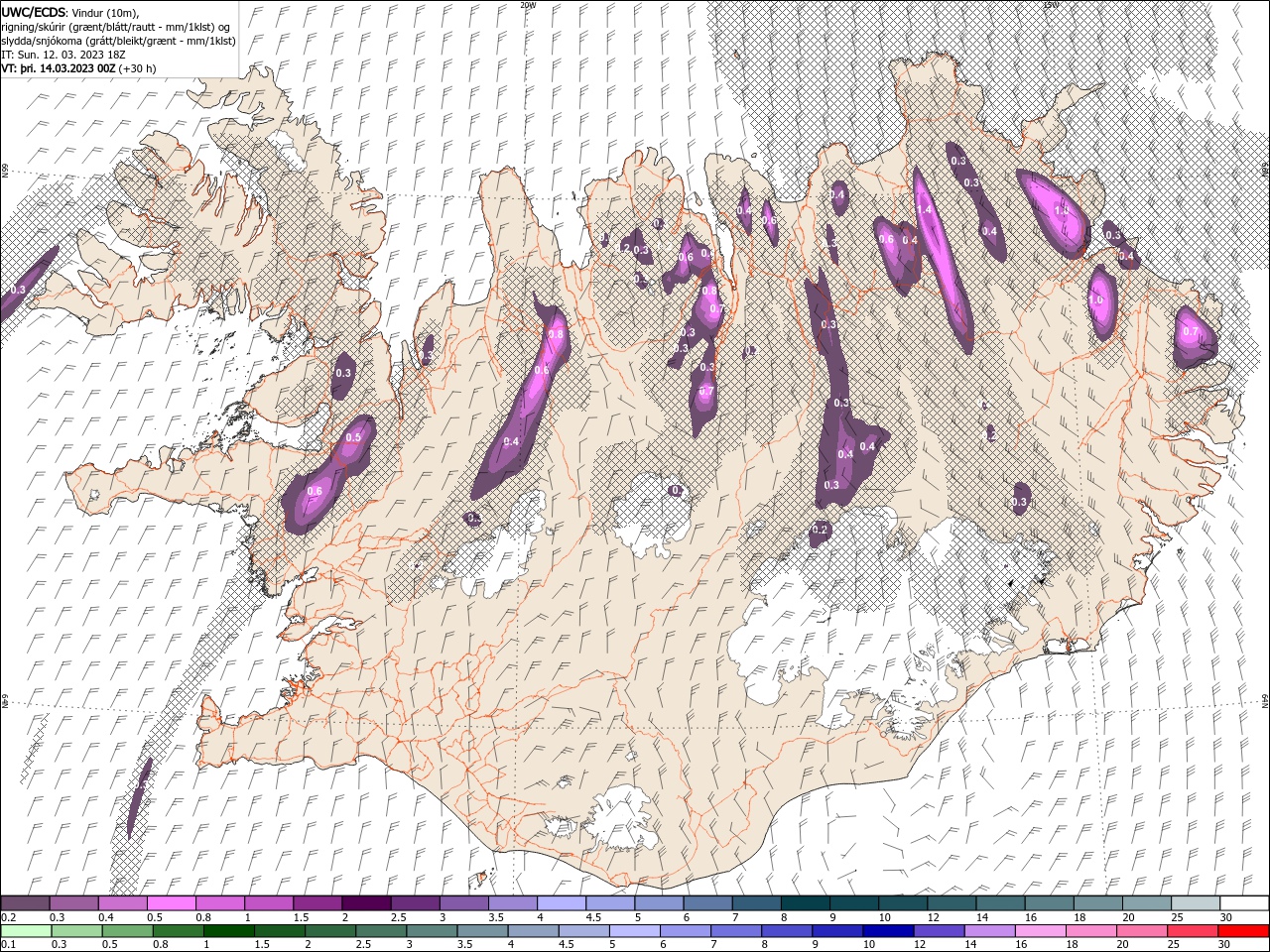1270x952 pixels.
Task: Click the long bright pink northern snow band
Action: (x=943, y=258)
